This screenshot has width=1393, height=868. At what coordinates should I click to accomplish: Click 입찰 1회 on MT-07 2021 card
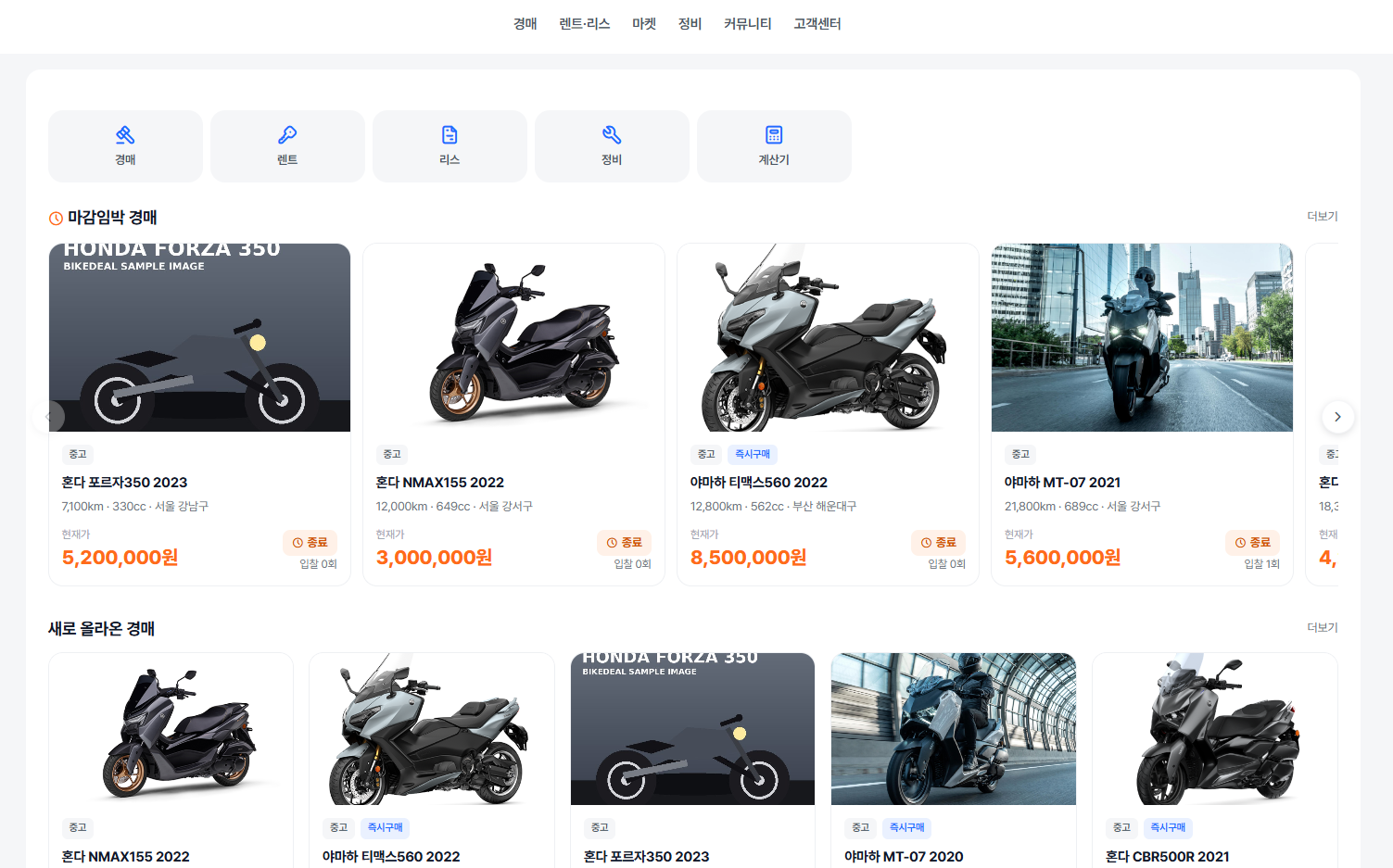click(x=1261, y=564)
